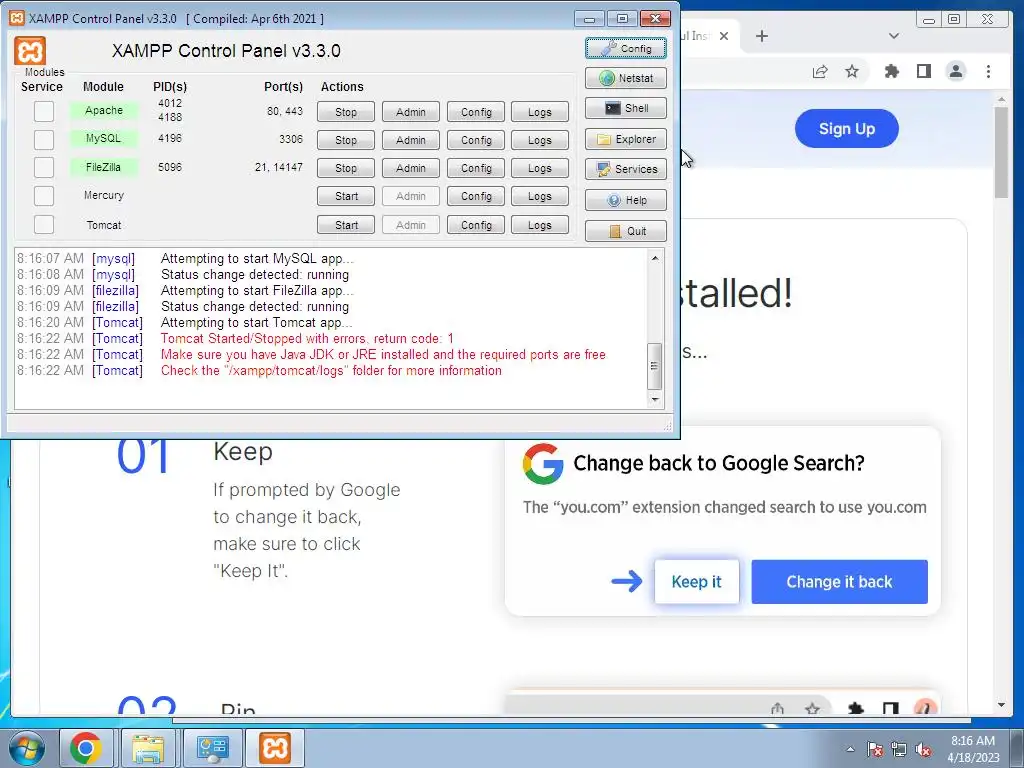1024x768 pixels.
Task: Show hidden tray icons arrow
Action: [x=850, y=749]
